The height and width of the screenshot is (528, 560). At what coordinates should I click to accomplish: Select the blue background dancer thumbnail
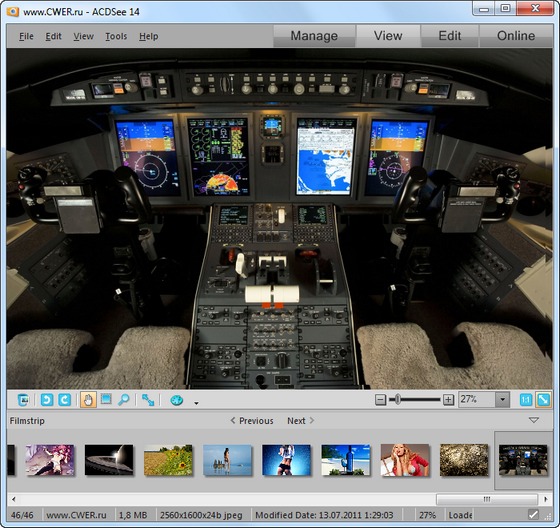pyautogui.click(x=286, y=460)
